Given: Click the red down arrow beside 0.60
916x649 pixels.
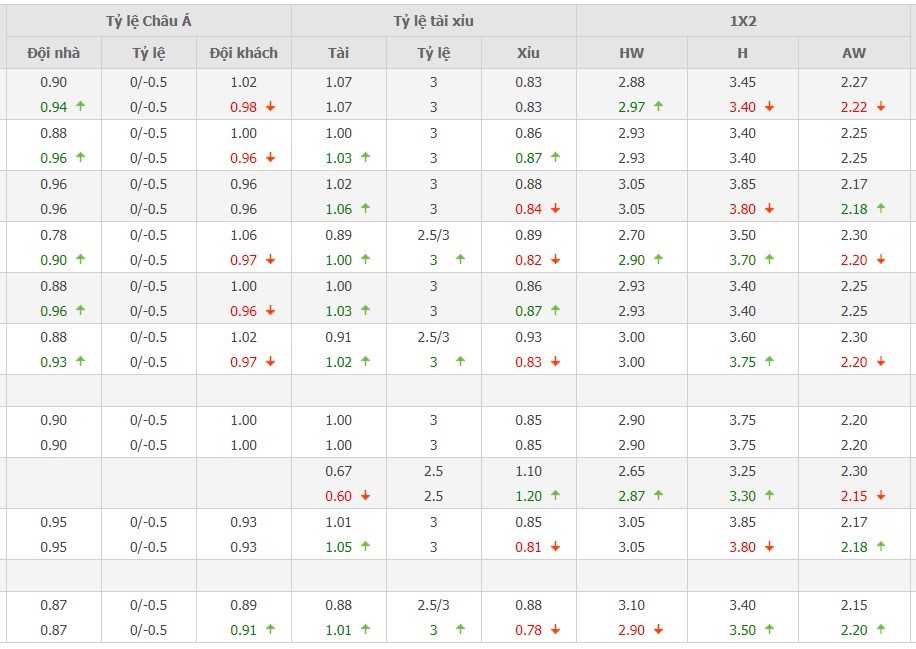Looking at the screenshot, I should [365, 496].
